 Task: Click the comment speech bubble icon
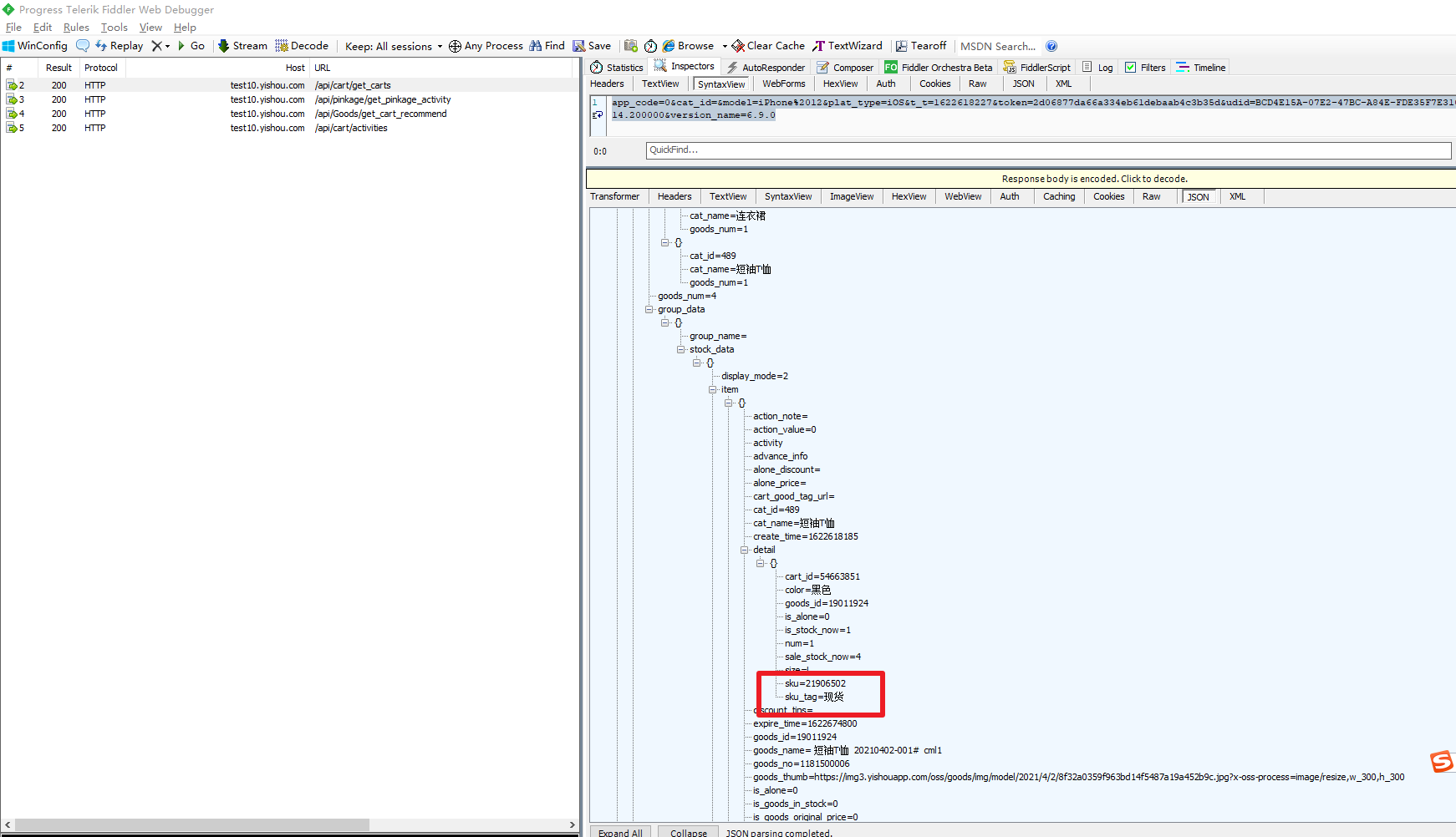83,46
